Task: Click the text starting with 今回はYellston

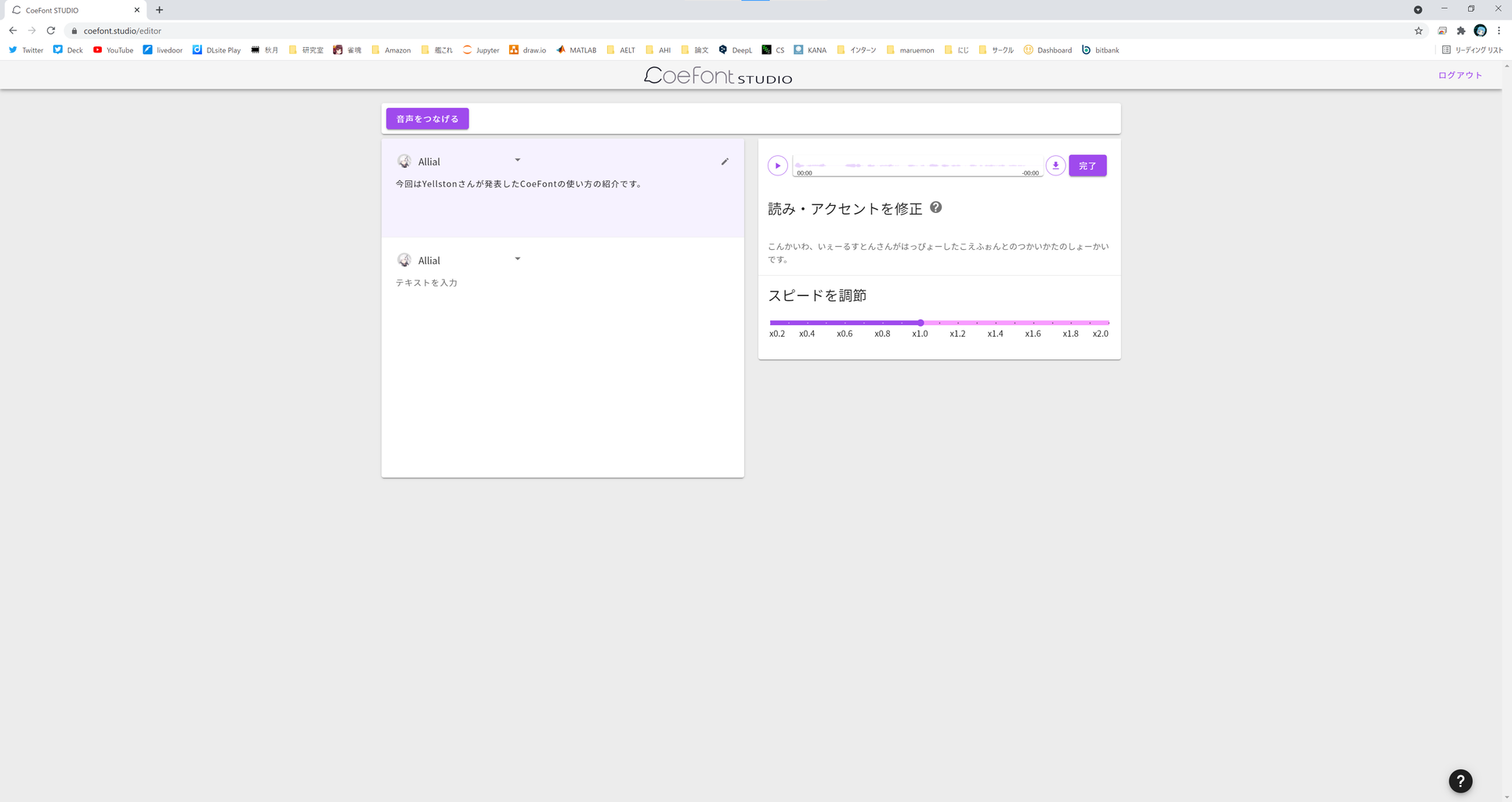Action: click(x=519, y=184)
